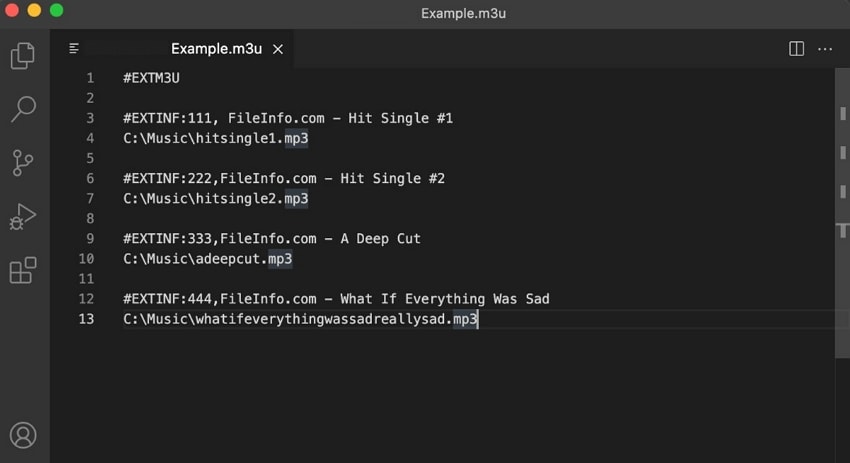Click the macOS green zoom window button
Image resolution: width=850 pixels, height=463 pixels.
(56, 11)
